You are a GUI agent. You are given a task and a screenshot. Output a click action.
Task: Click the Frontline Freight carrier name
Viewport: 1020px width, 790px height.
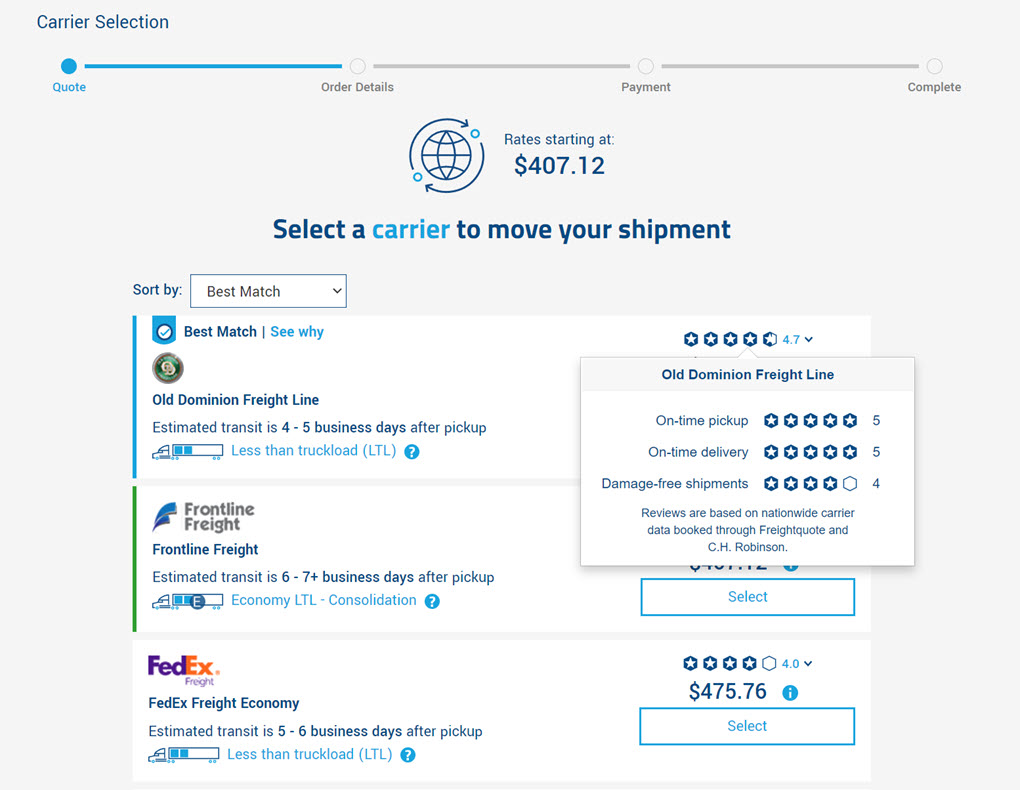[x=205, y=549]
